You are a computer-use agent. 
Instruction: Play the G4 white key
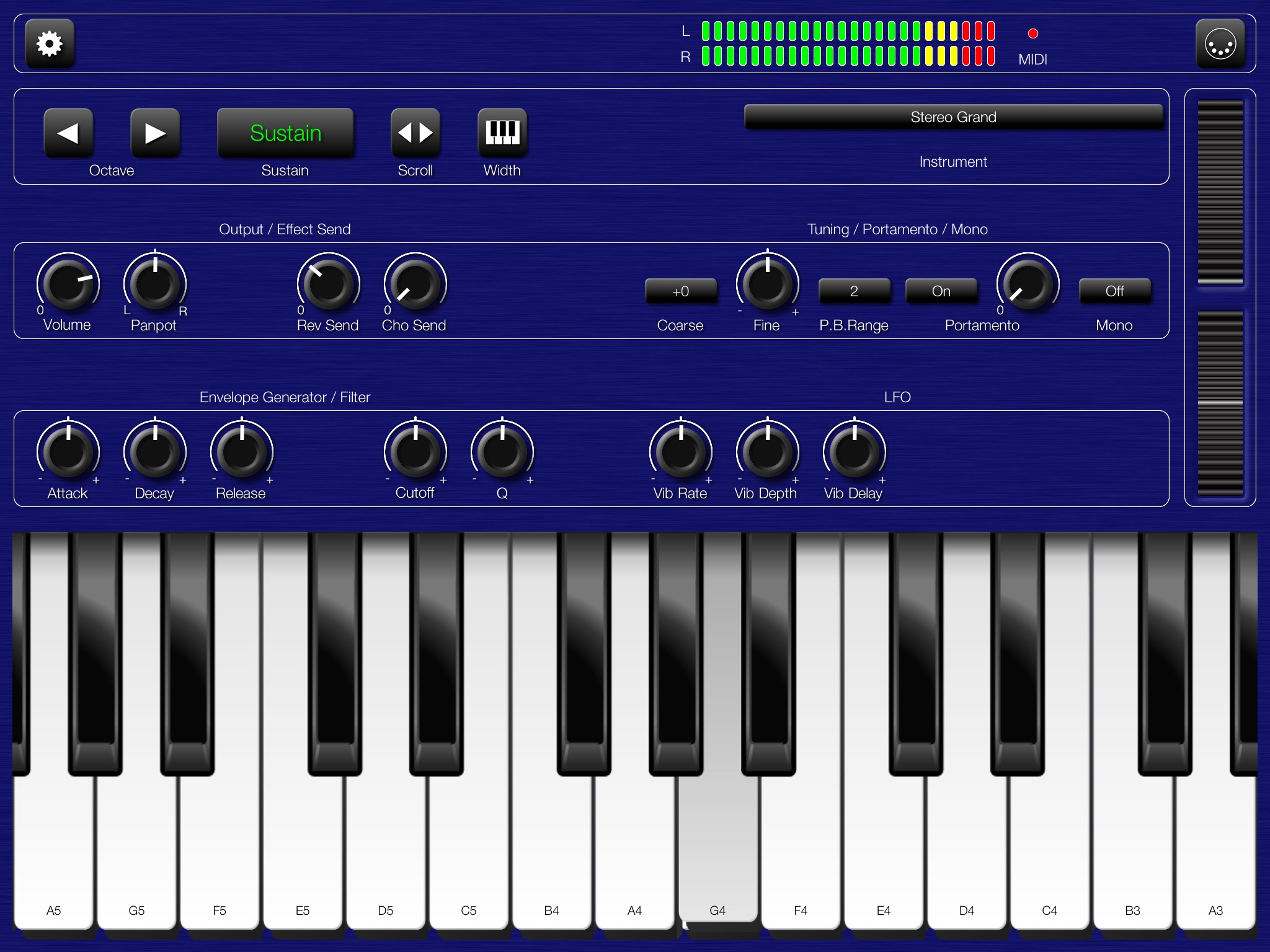click(x=717, y=855)
